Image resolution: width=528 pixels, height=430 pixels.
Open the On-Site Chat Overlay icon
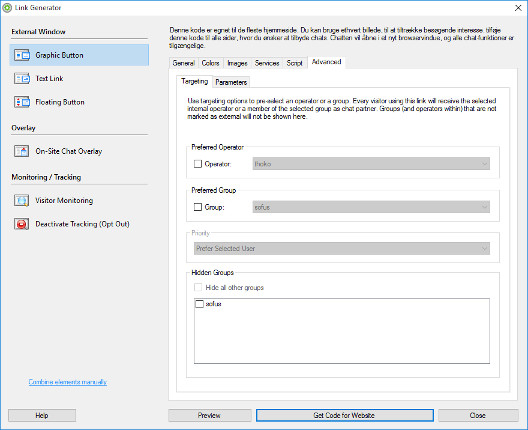(22, 151)
